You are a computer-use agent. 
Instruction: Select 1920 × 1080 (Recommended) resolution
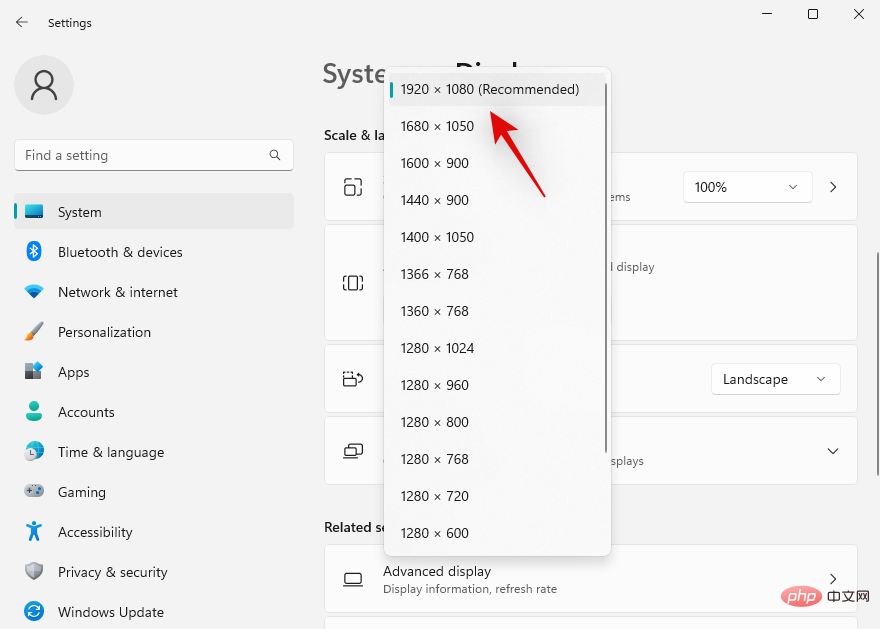coord(490,89)
